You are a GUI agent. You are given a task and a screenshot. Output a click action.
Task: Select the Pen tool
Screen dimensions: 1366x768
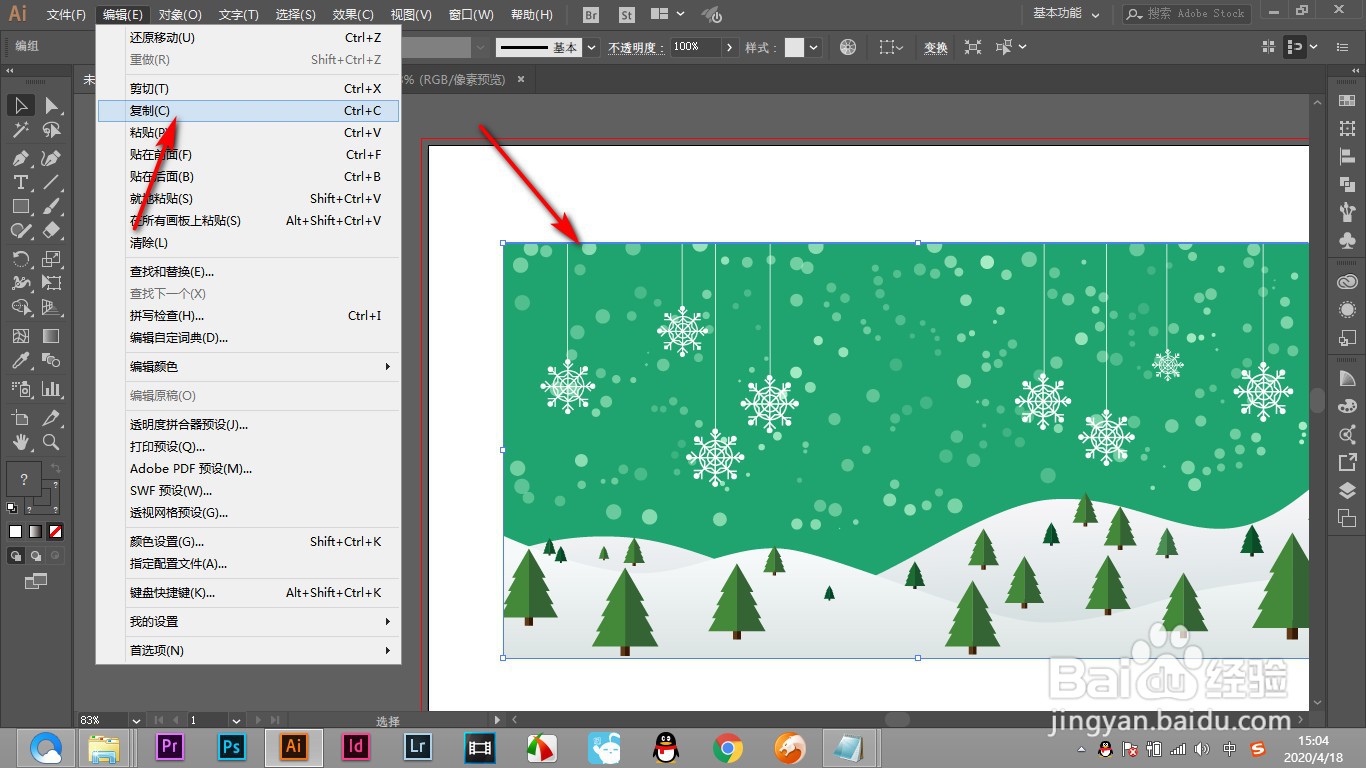tap(20, 158)
